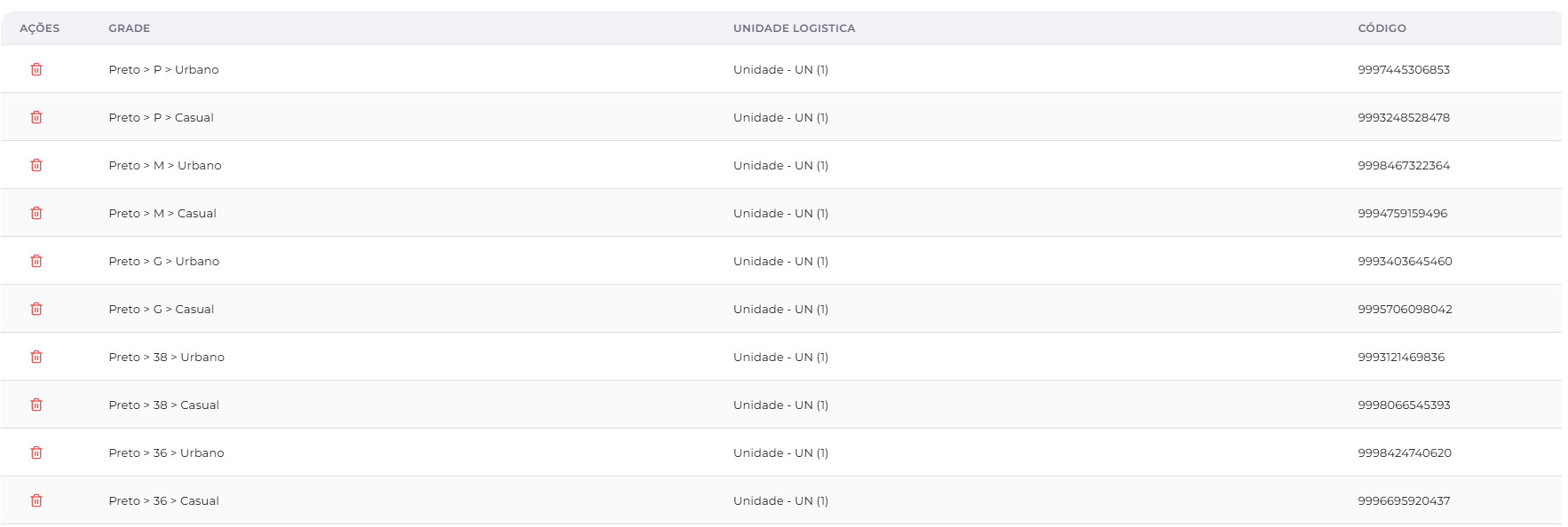Delete the Preto > P > Urbano row
Image resolution: width=1568 pixels, height=527 pixels.
click(x=36, y=69)
